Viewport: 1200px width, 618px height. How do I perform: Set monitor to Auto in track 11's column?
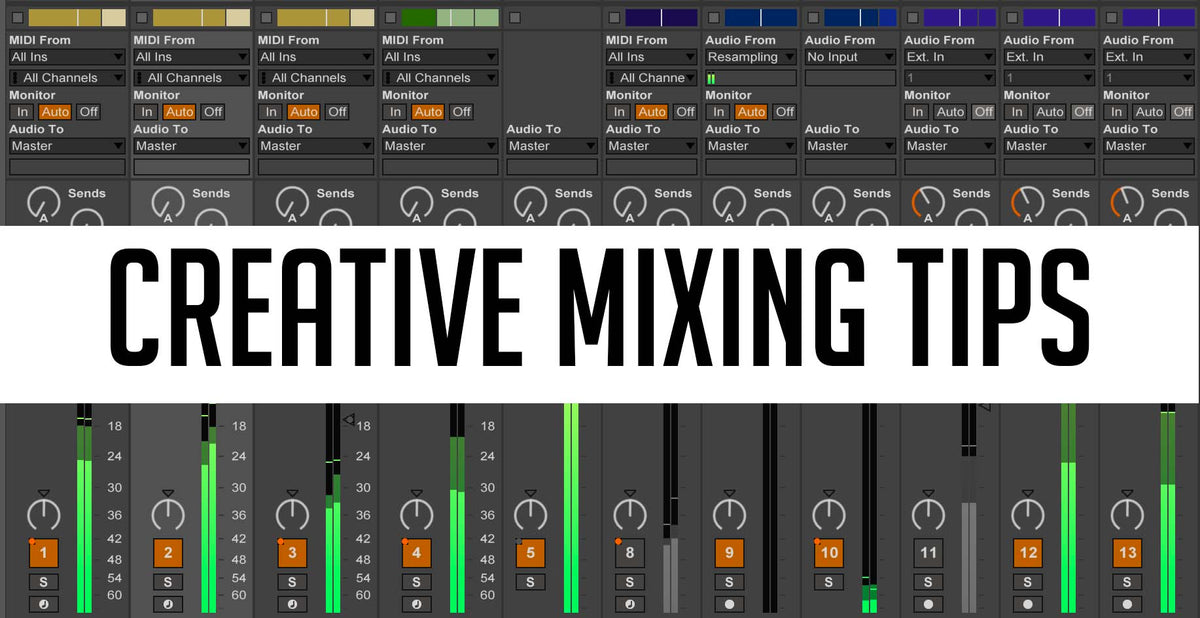click(x=950, y=112)
